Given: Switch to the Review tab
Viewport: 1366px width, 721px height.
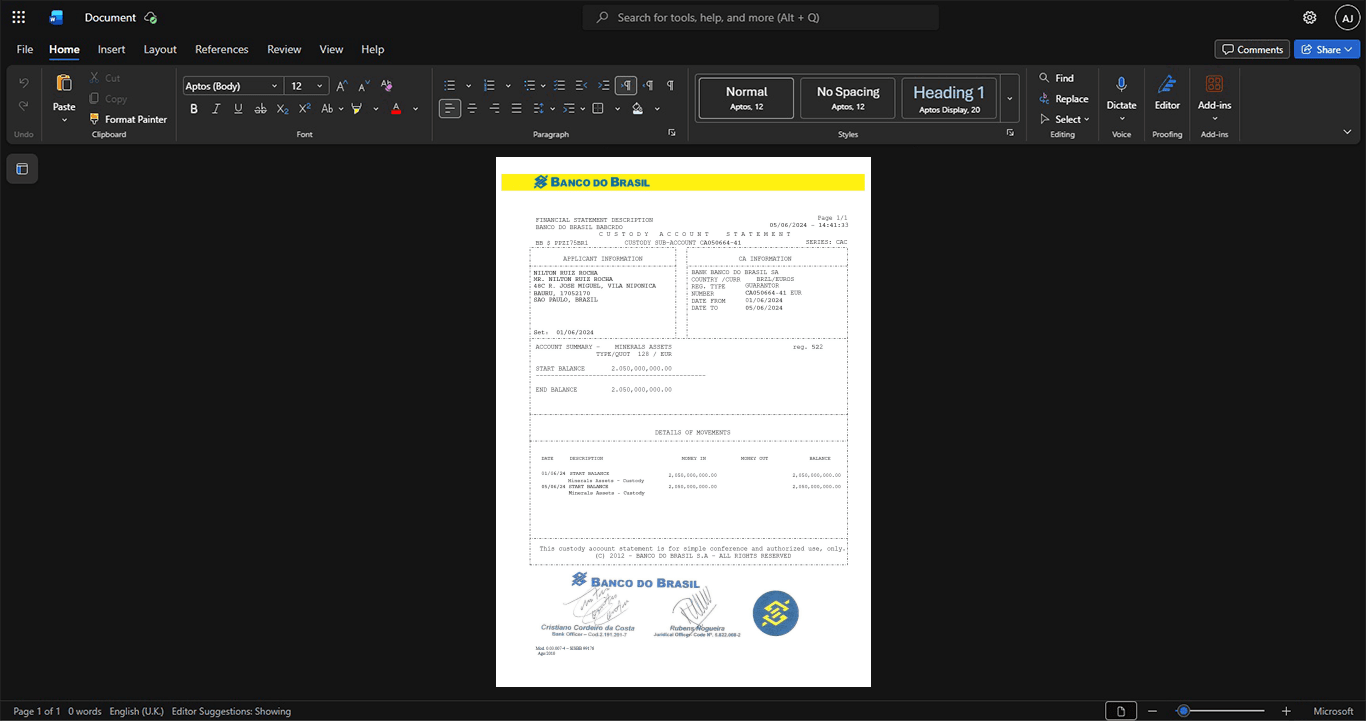Looking at the screenshot, I should [x=284, y=49].
